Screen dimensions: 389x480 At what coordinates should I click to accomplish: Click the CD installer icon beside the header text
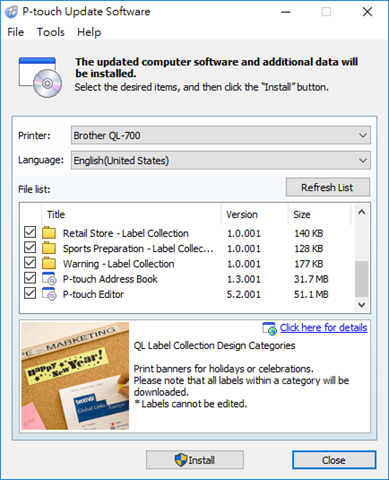point(40,77)
